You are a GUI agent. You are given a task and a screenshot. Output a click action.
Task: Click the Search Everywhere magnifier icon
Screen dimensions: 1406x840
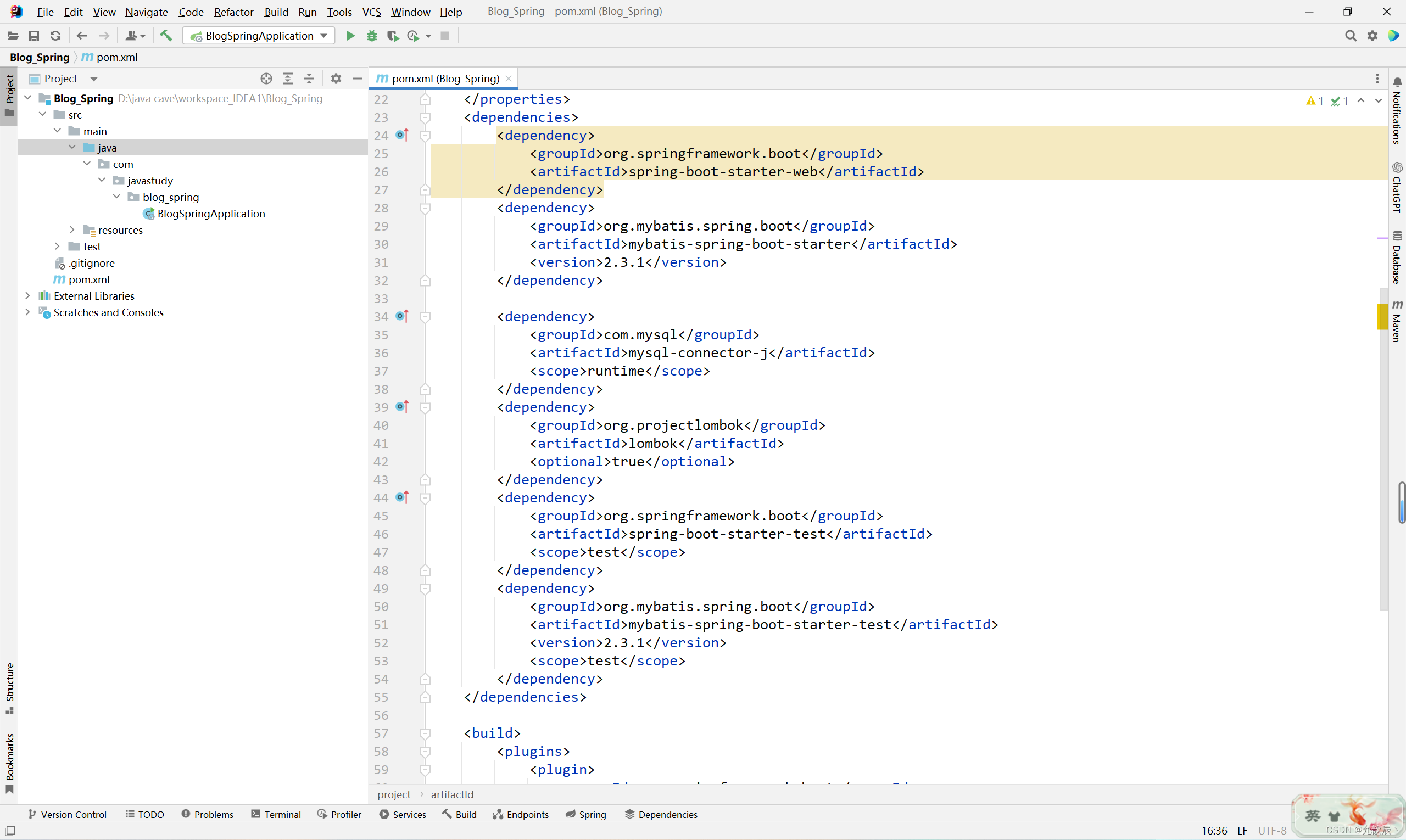click(x=1351, y=36)
